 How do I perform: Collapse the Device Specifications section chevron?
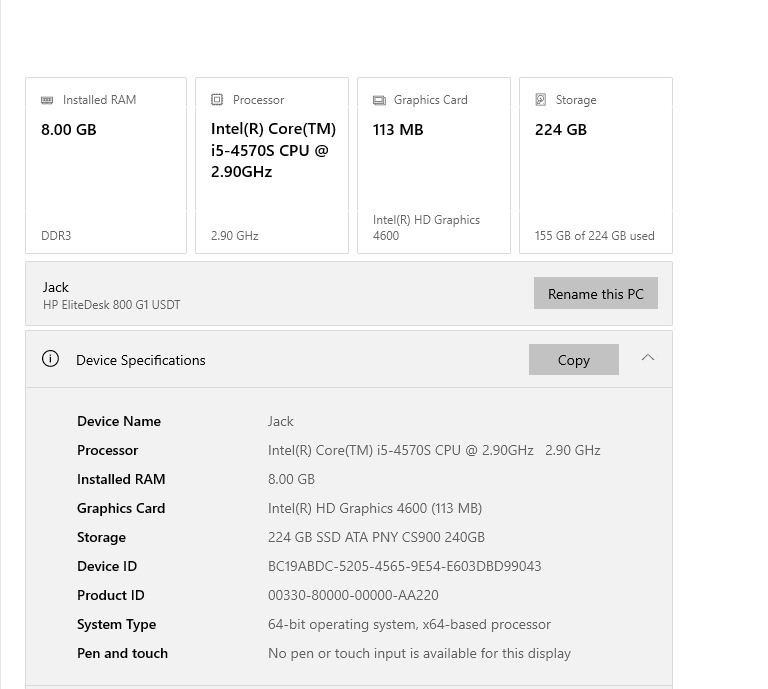coord(648,358)
